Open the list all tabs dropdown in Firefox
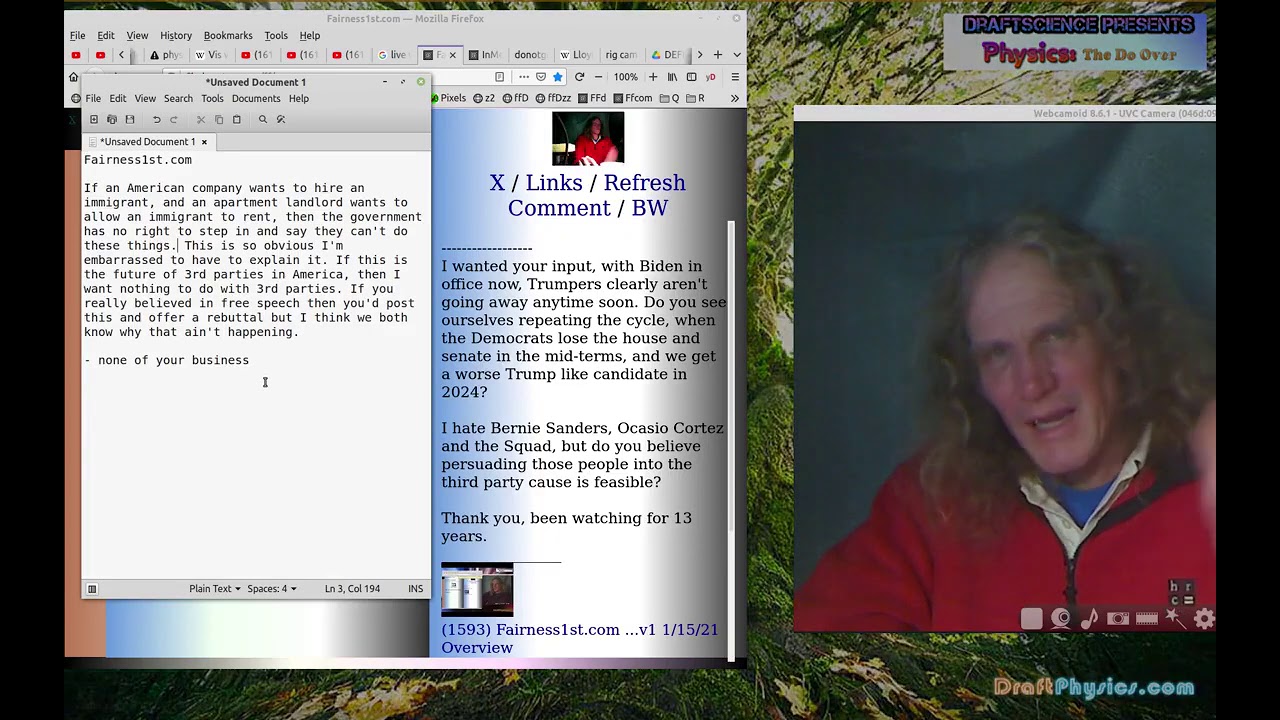Image resolution: width=1280 pixels, height=720 pixels. (x=737, y=55)
